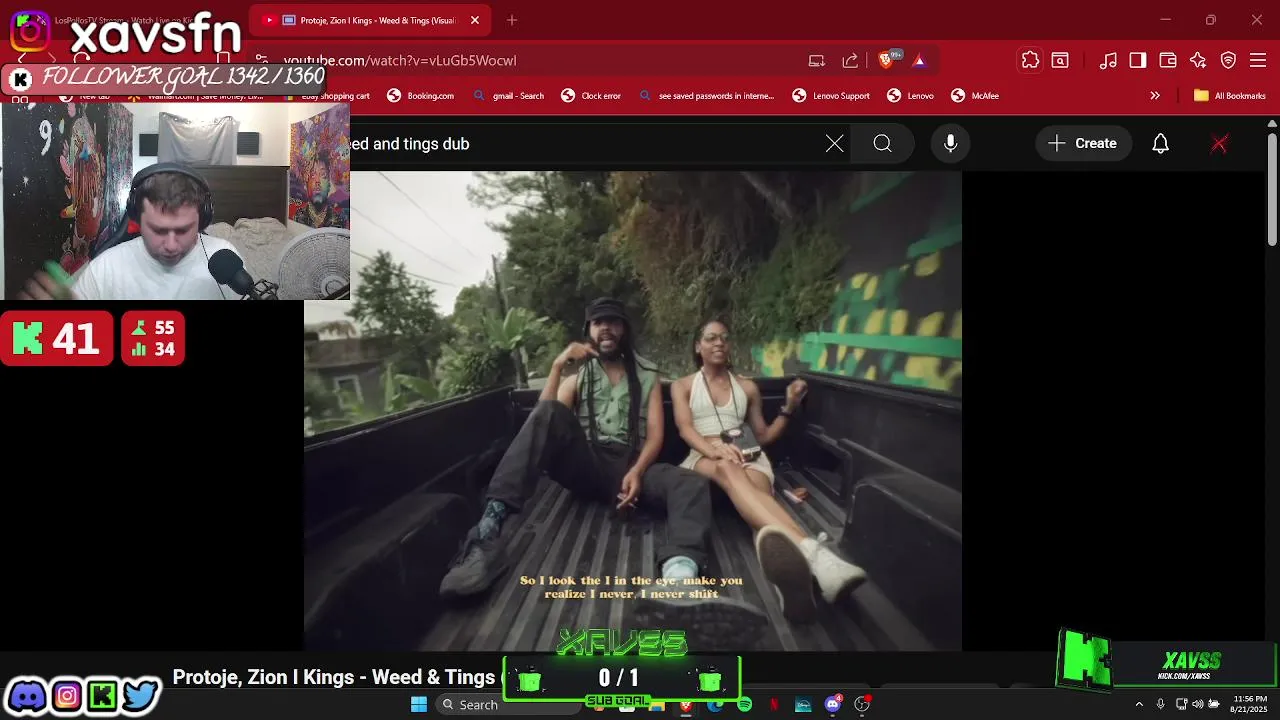The image size is (1280, 720).
Task: Start YouTube voice search microphone
Action: click(x=951, y=144)
